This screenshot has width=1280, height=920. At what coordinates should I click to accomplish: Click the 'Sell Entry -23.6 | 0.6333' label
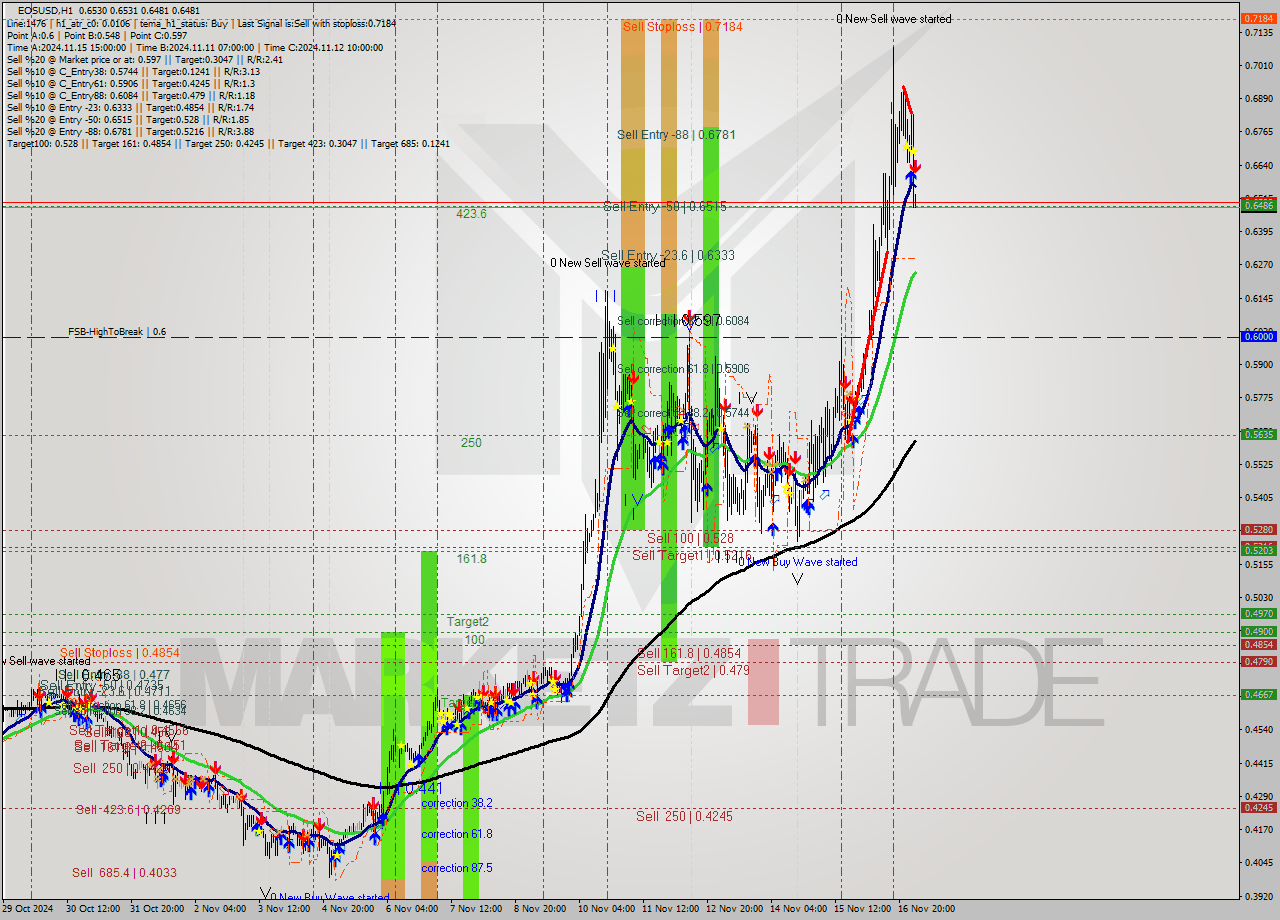[x=668, y=256]
